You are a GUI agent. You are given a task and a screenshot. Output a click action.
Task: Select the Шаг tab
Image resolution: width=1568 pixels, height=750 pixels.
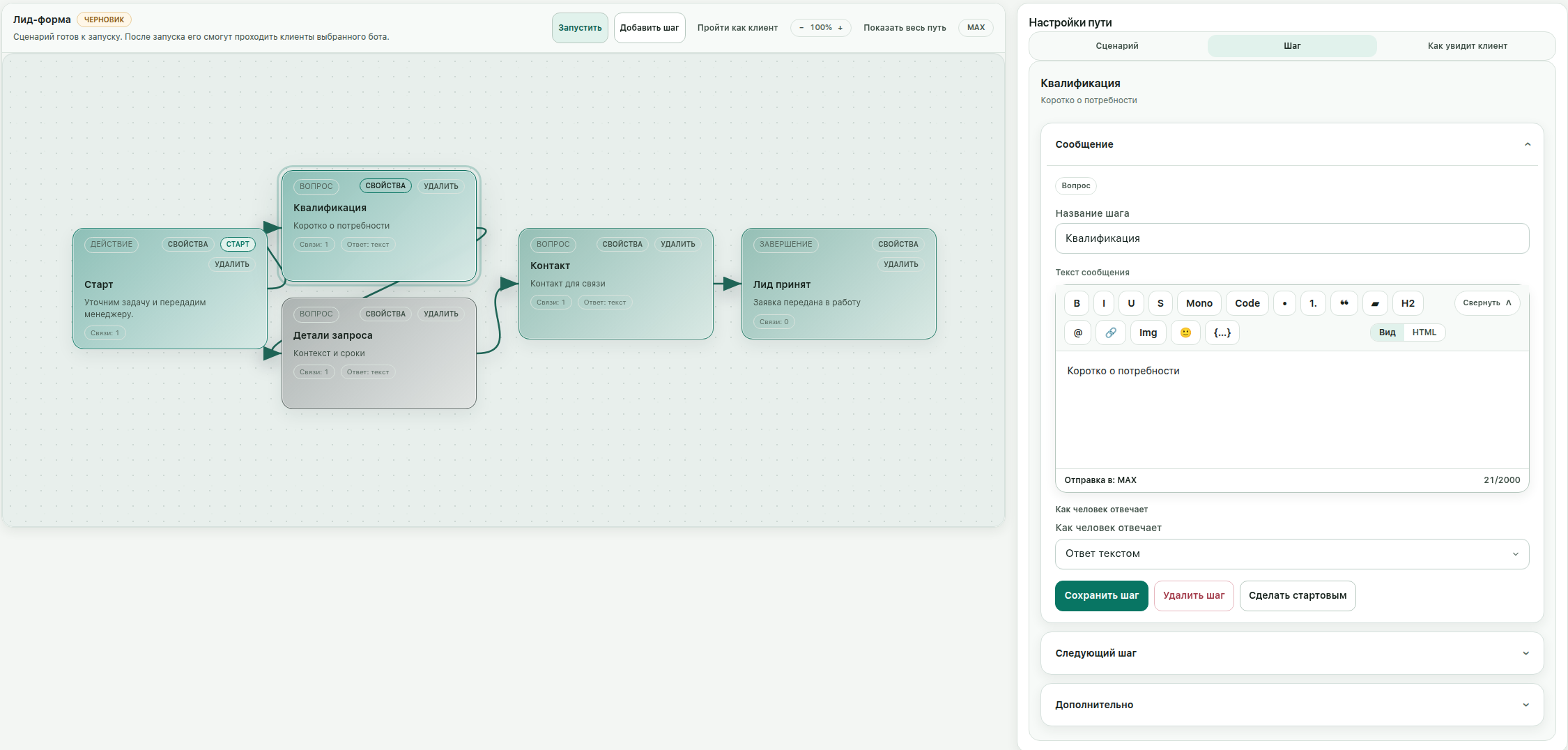pyautogui.click(x=1292, y=46)
